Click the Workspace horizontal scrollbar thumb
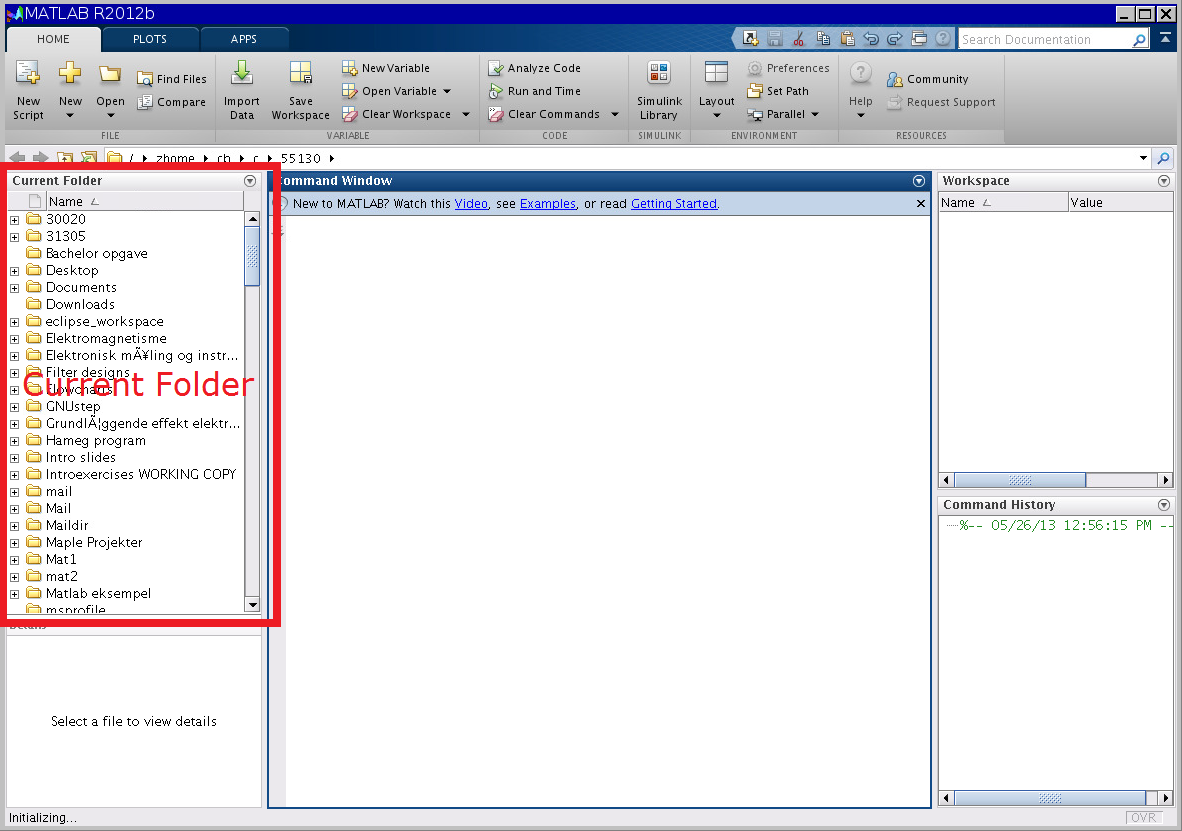1182x831 pixels. (x=1020, y=480)
